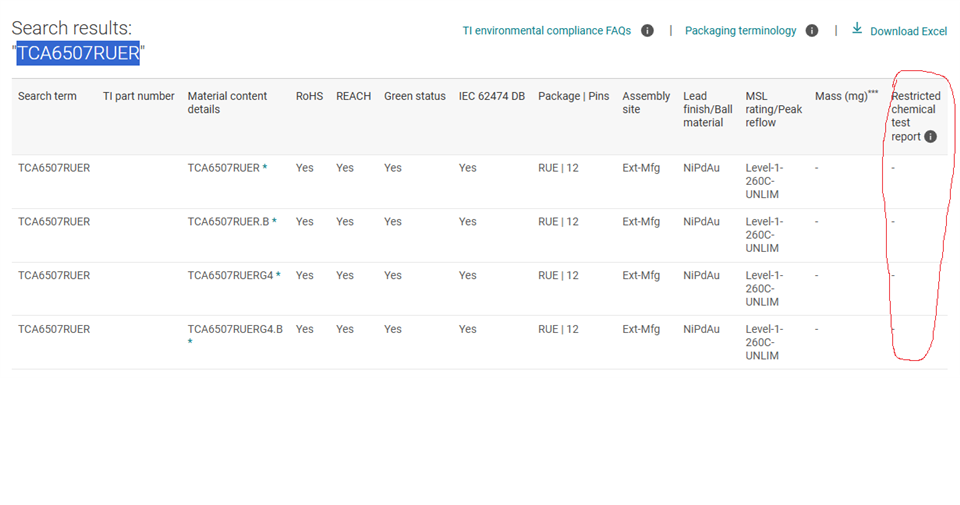Image resolution: width=960 pixels, height=505 pixels.
Task: Click the Material content details header
Action: point(227,103)
